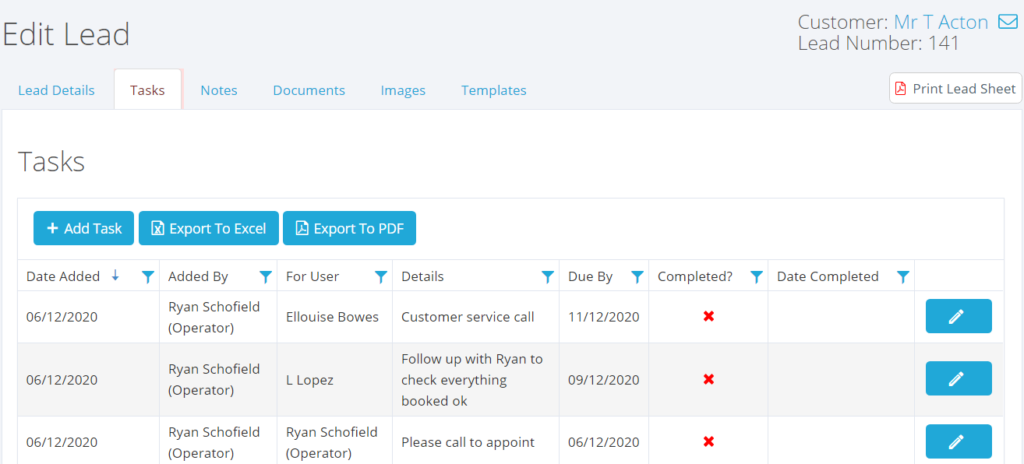
Task: Click red X for Customer service call task
Action: pyautogui.click(x=708, y=317)
